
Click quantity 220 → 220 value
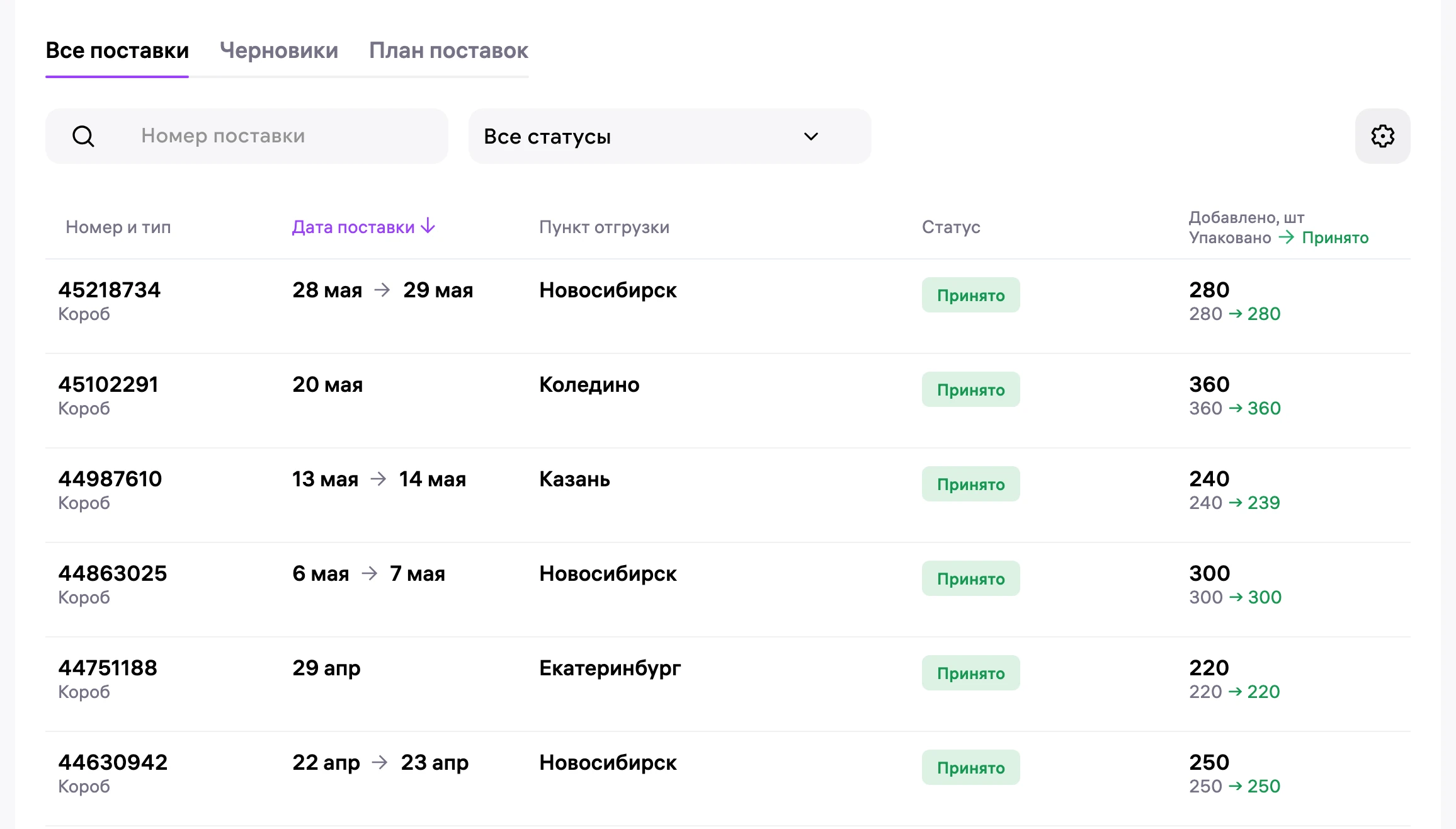[1234, 692]
